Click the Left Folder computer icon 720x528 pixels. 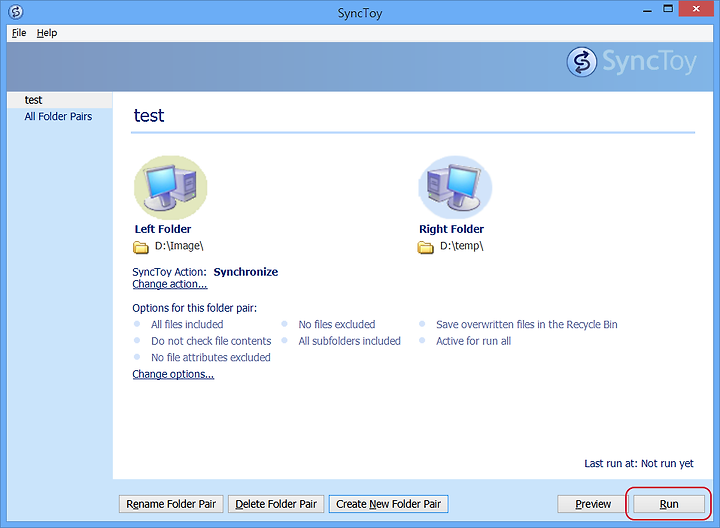pos(170,187)
